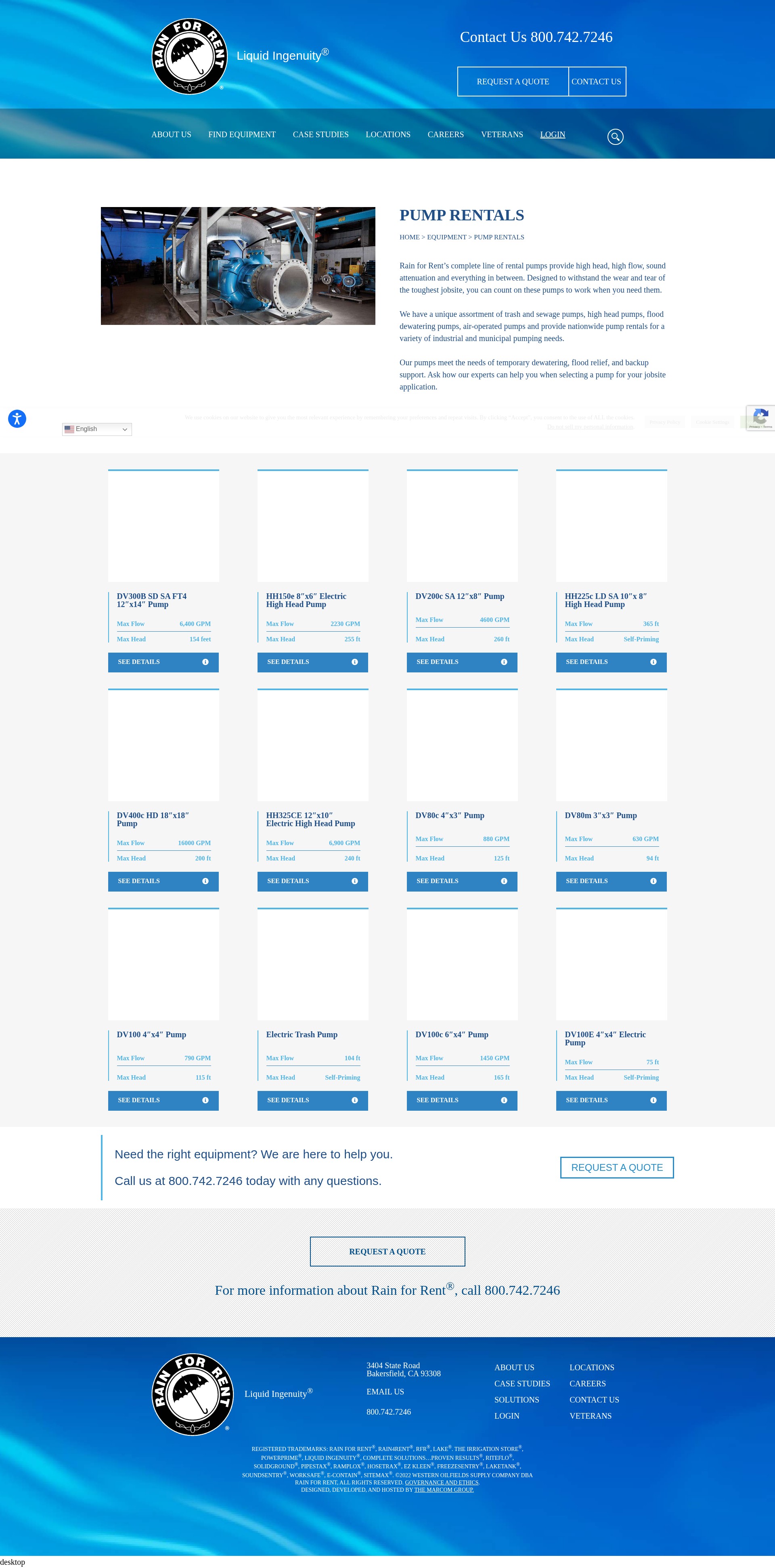Screen dimensions: 775x1568
Task: Open footer About Us link
Action: pos(514,1367)
